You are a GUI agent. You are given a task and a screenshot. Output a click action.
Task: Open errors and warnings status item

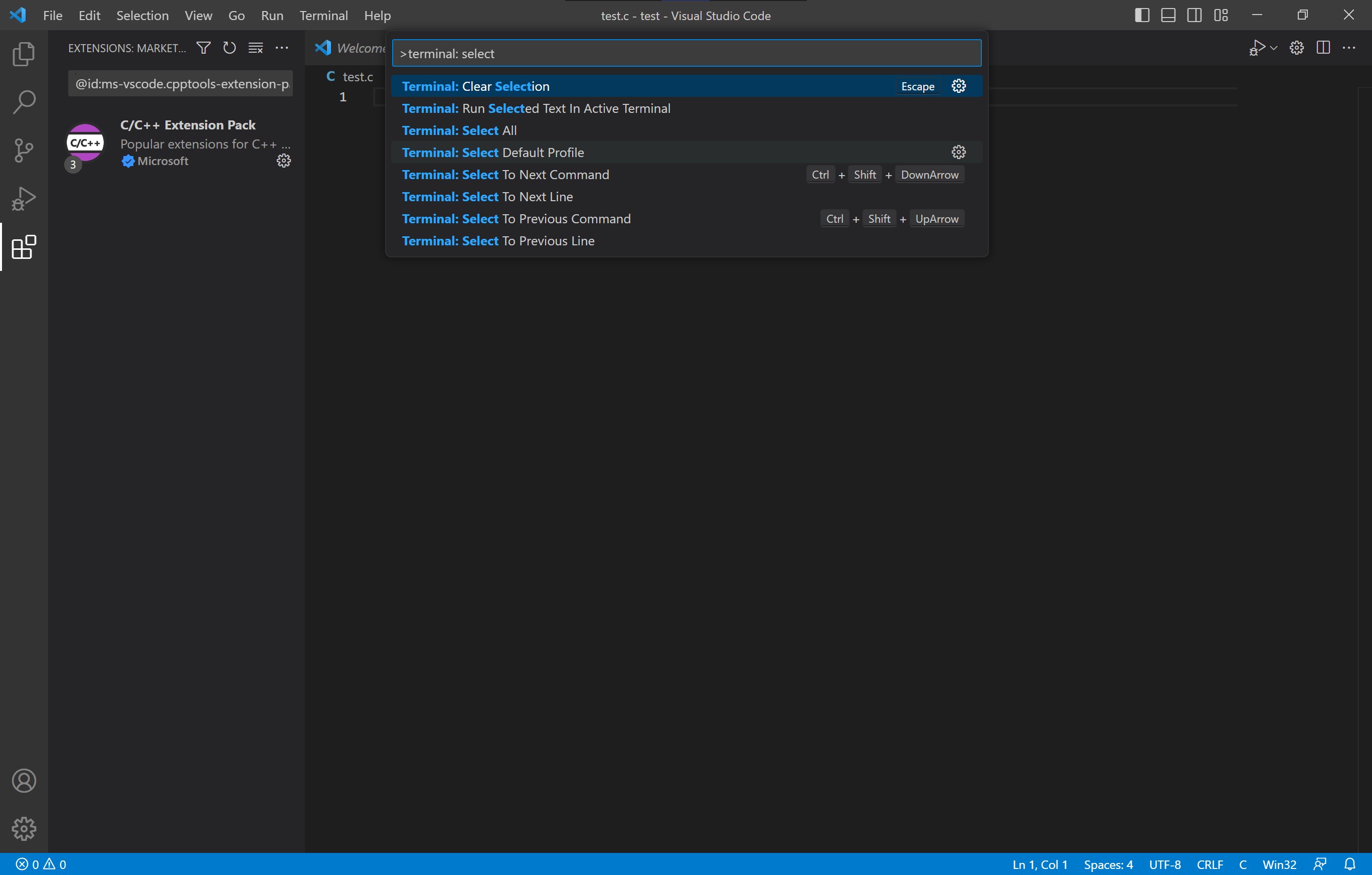point(41,864)
